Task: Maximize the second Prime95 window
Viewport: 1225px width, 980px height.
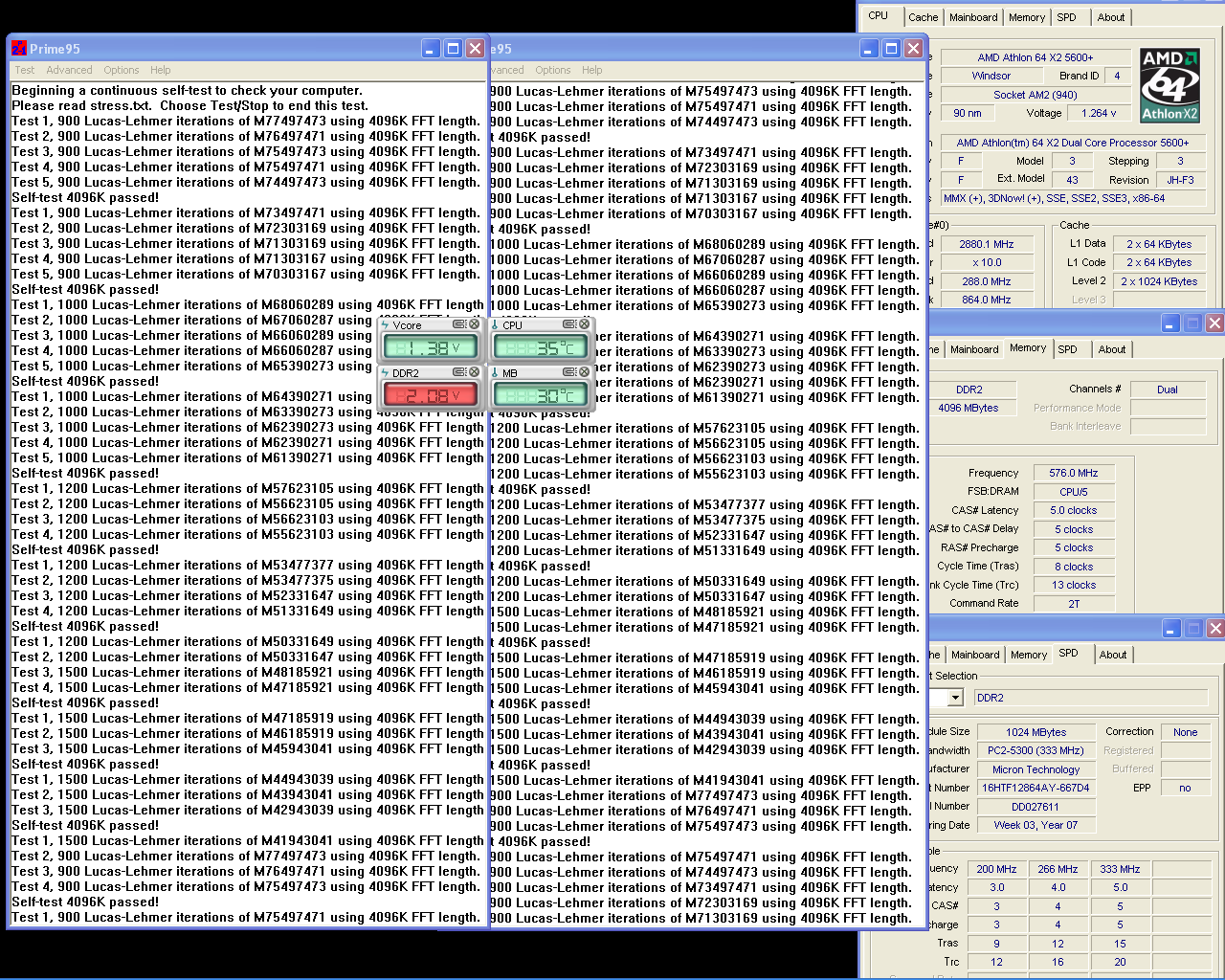Action: click(x=891, y=48)
